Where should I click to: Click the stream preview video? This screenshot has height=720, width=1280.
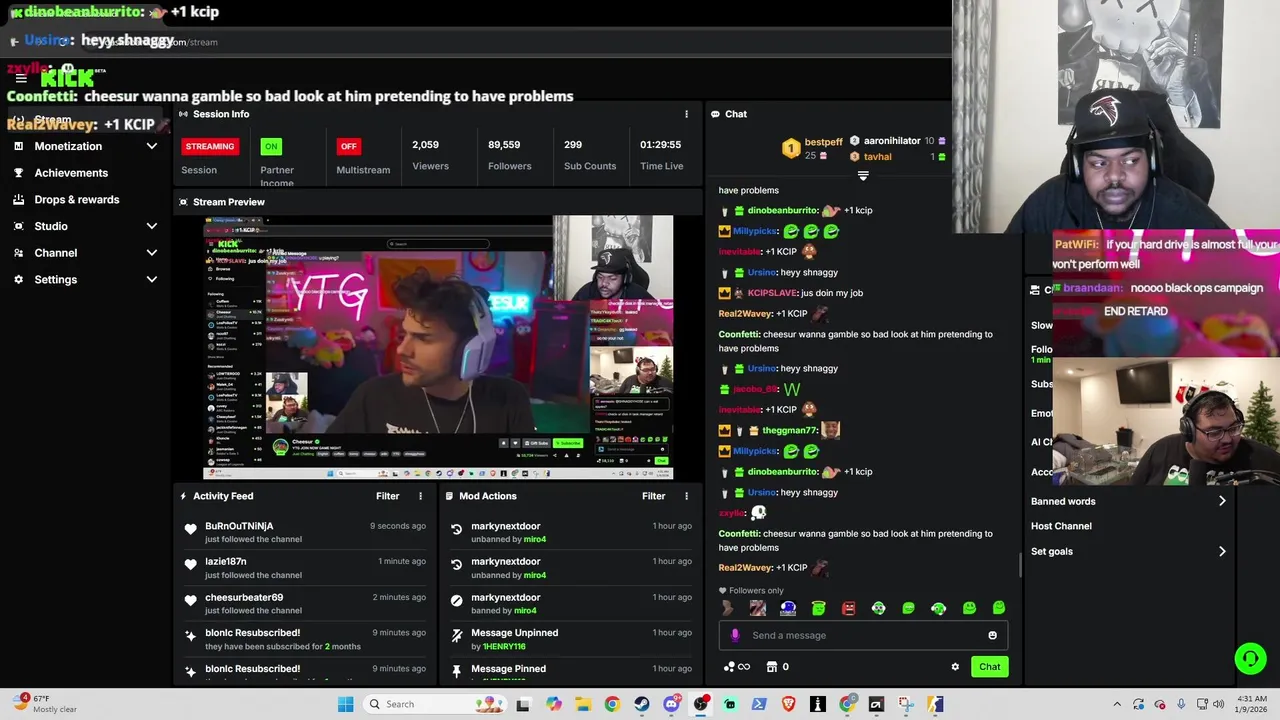pyautogui.click(x=438, y=348)
